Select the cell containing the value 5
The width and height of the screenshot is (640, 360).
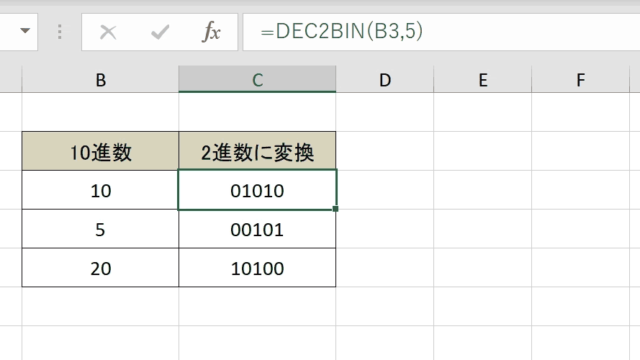click(100, 229)
